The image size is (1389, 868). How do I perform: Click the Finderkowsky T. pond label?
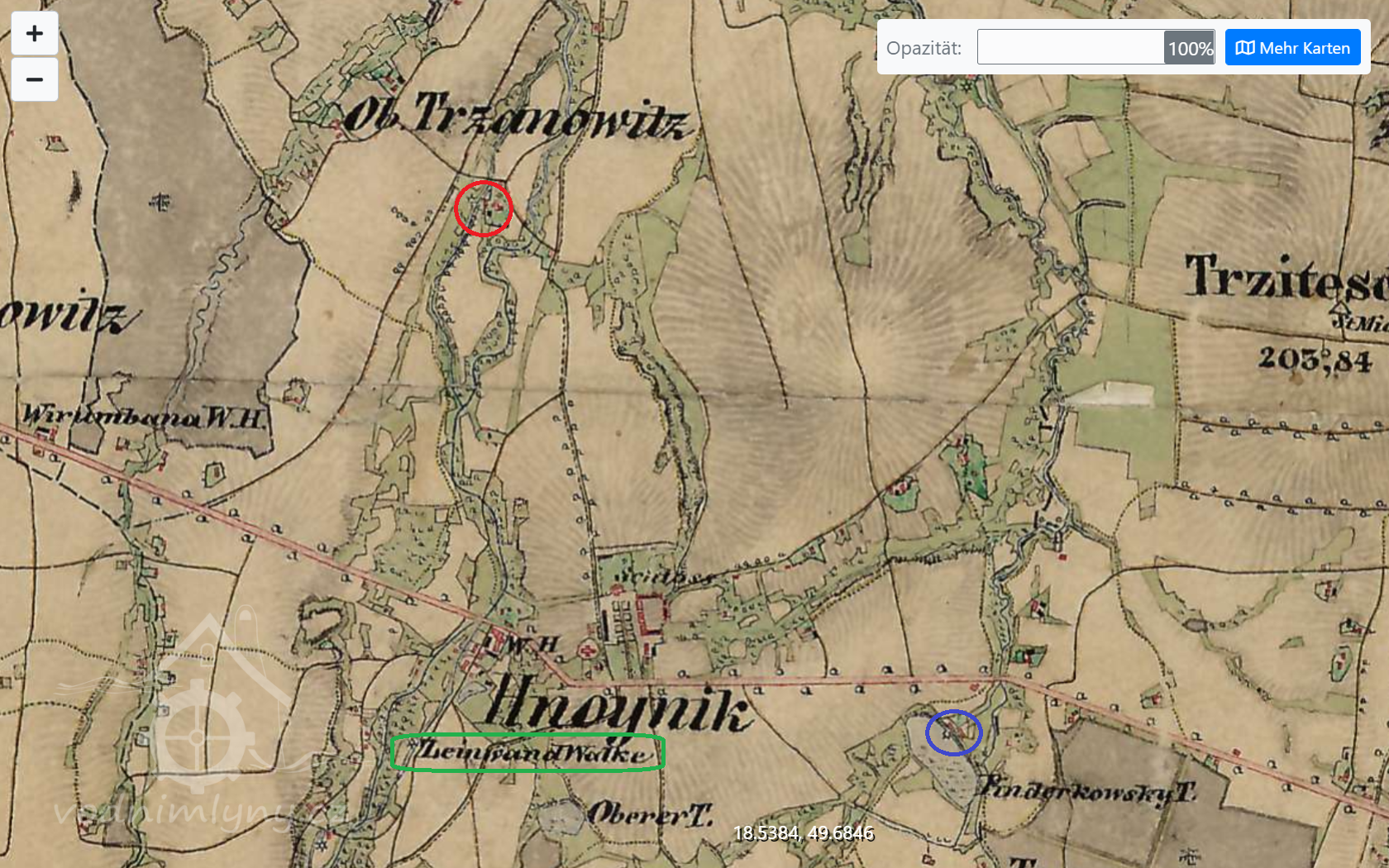(1087, 790)
